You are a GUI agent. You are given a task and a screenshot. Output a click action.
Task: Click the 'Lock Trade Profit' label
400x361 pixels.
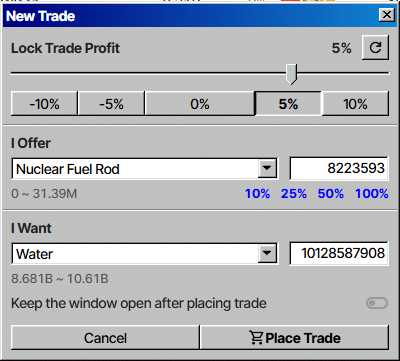click(x=65, y=48)
